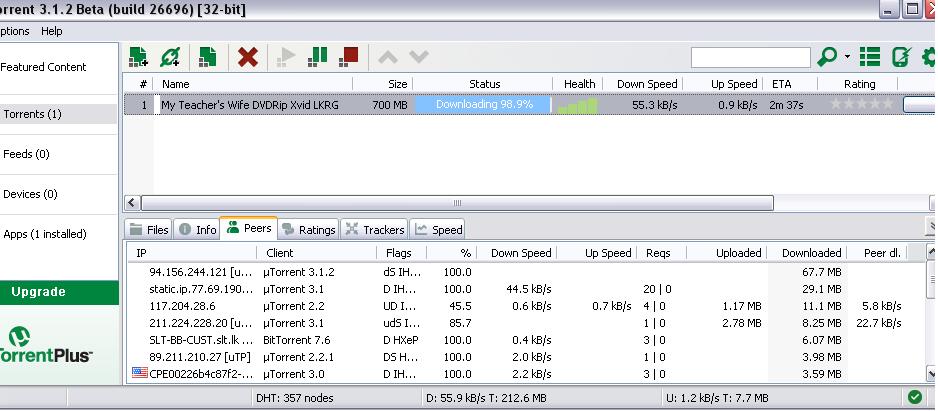Click the Add Torrent toolbar icon
This screenshot has height=411, width=938.
point(138,57)
